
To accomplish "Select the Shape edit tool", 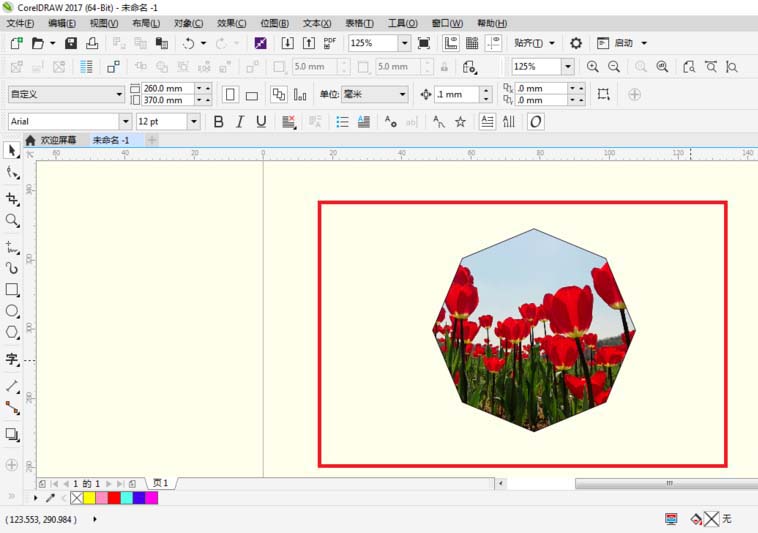I will click(12, 173).
